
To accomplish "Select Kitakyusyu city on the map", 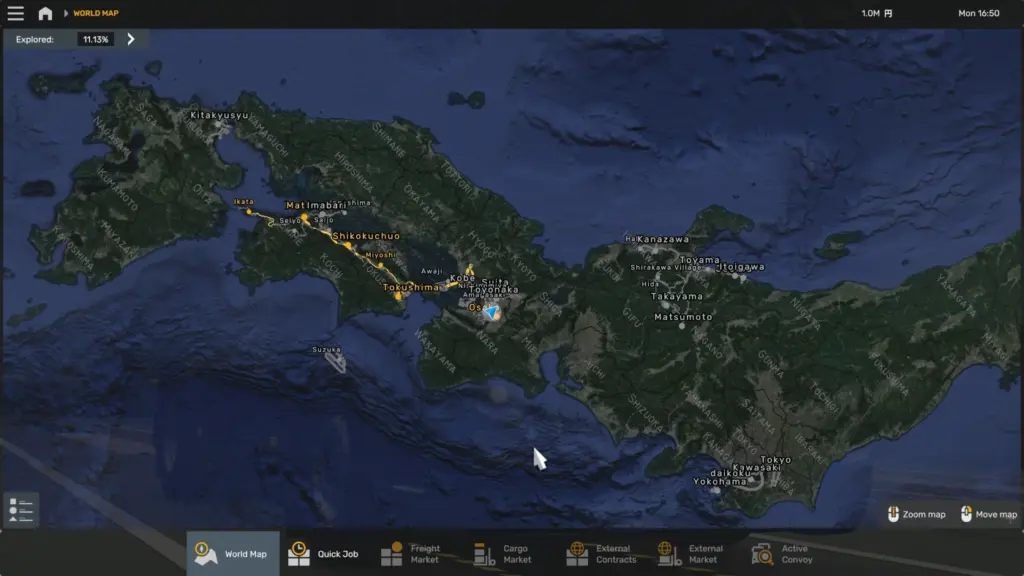I will (219, 115).
